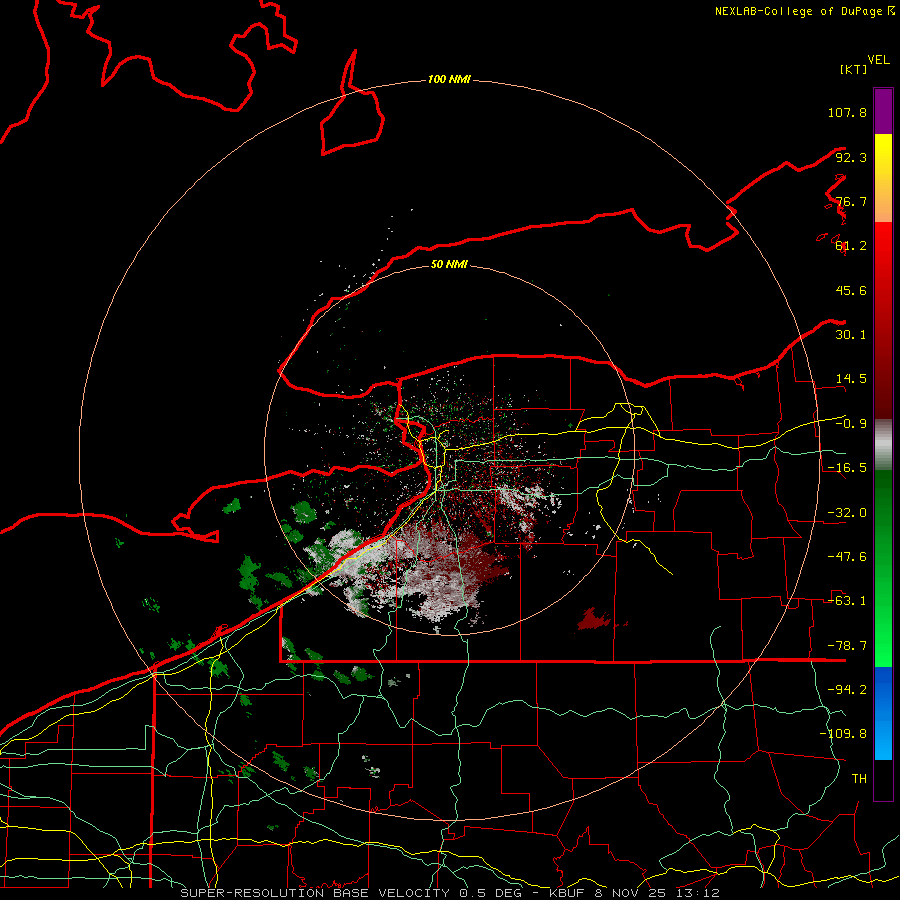Screen dimensions: 900x900
Task: Click the -78.7 velocity scale value
Action: coord(847,646)
